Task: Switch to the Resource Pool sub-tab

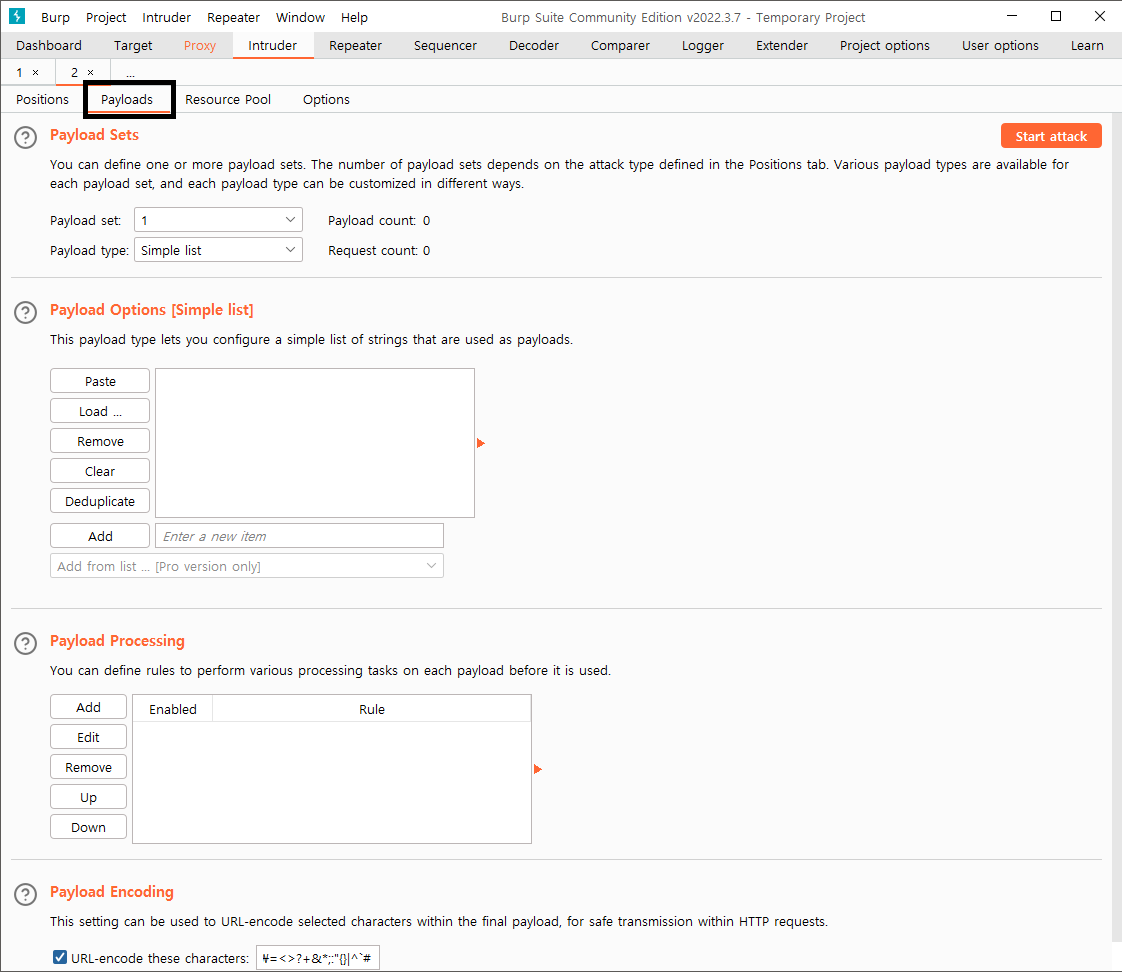Action: click(x=228, y=99)
